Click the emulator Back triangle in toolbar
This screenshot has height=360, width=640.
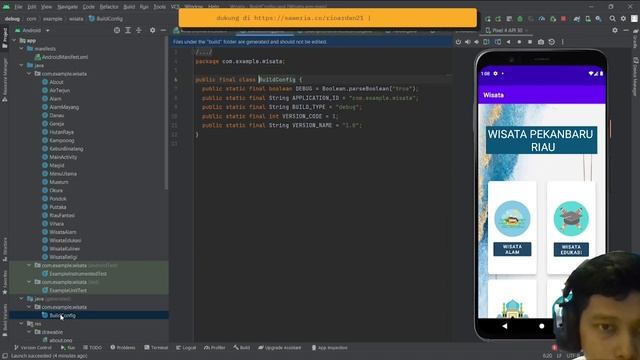click(508, 42)
